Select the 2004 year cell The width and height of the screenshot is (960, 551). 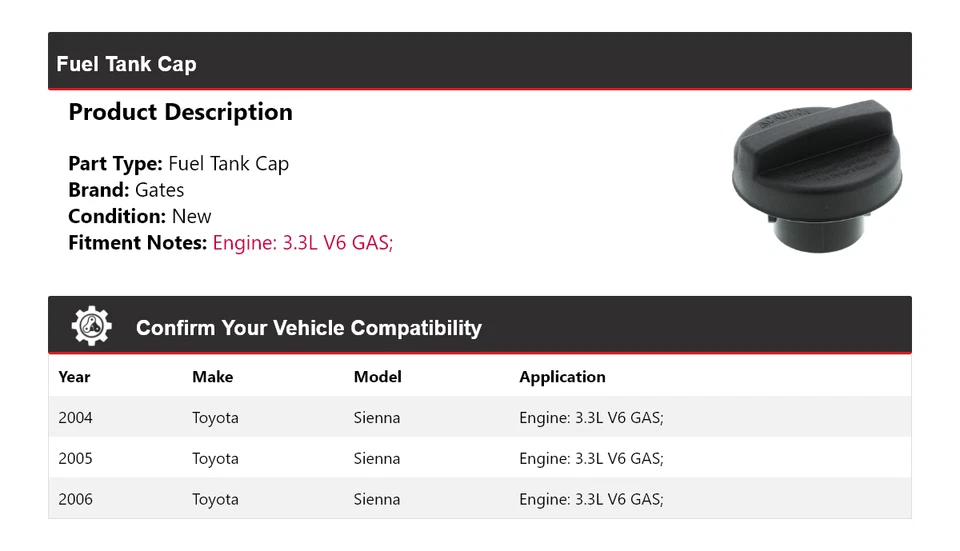point(75,418)
